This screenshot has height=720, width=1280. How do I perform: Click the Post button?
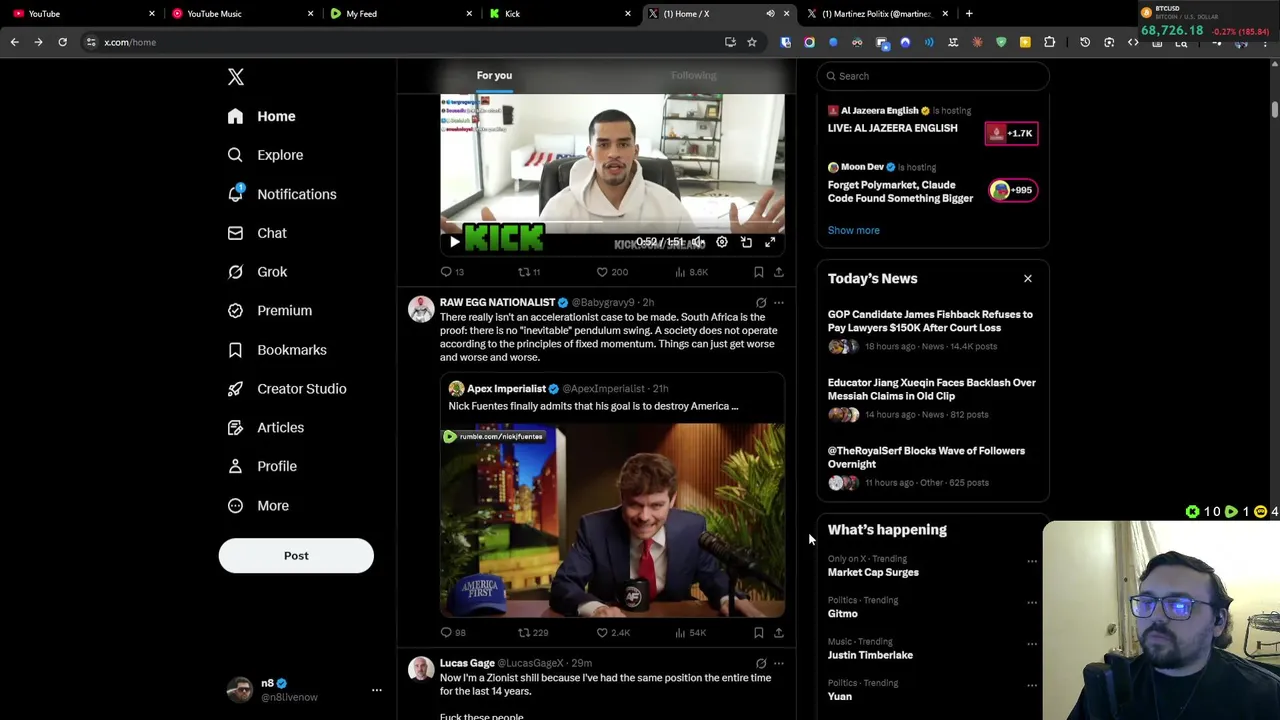pos(296,555)
